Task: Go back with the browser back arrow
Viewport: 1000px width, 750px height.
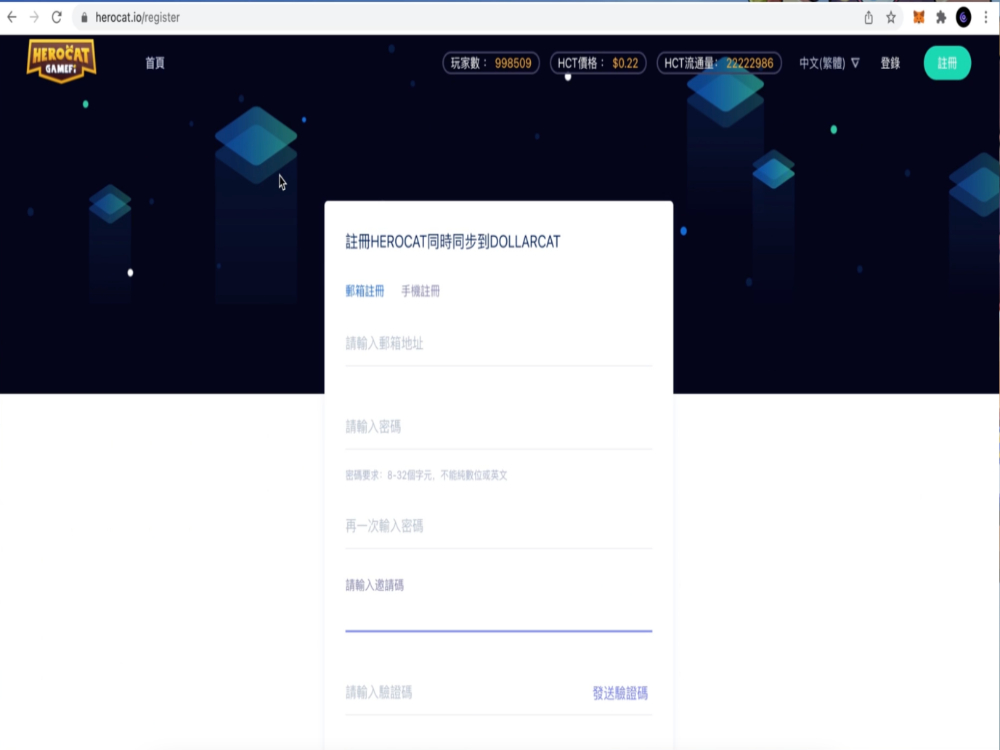Action: pos(11,17)
